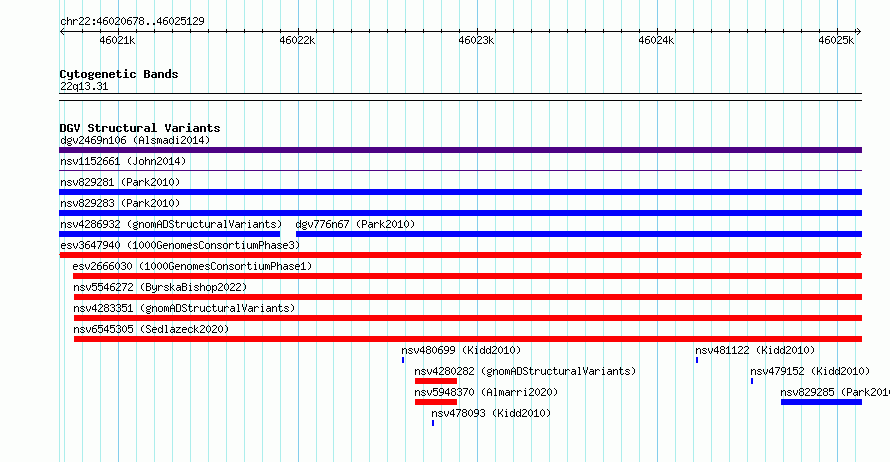The height and width of the screenshot is (462, 890).
Task: Select the dark purple dgv2469n106 variant bar
Action: tap(460, 150)
